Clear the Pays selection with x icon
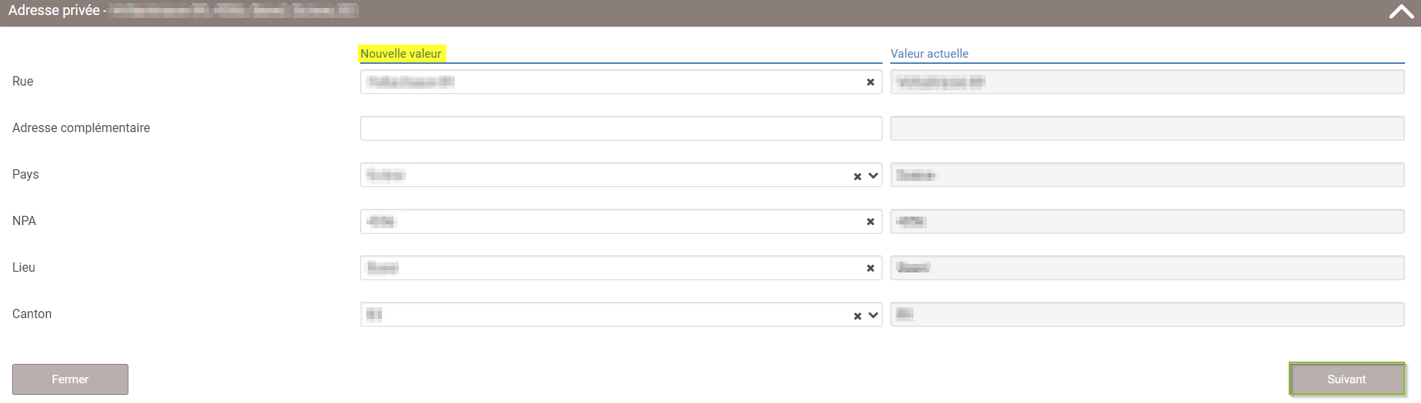The image size is (1421, 403). click(857, 176)
